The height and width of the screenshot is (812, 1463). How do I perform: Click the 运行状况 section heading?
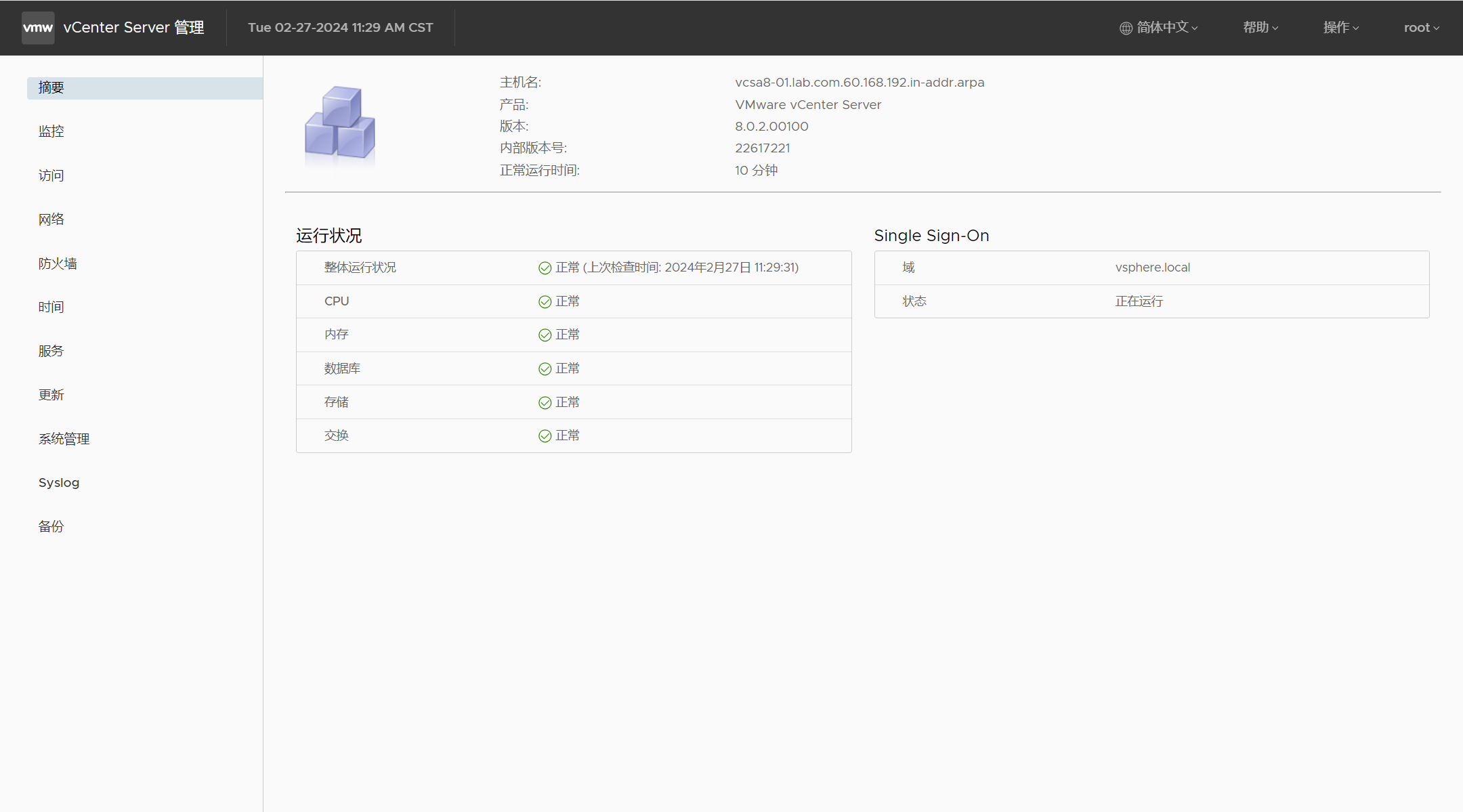tap(328, 236)
